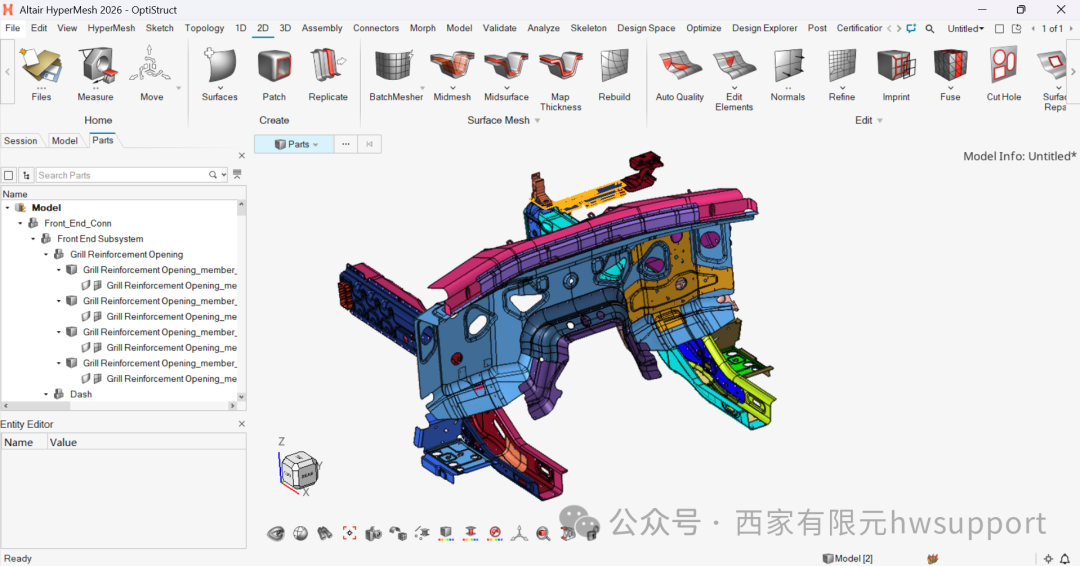
Task: Open the Validate ribbon tab
Action: click(x=499, y=28)
